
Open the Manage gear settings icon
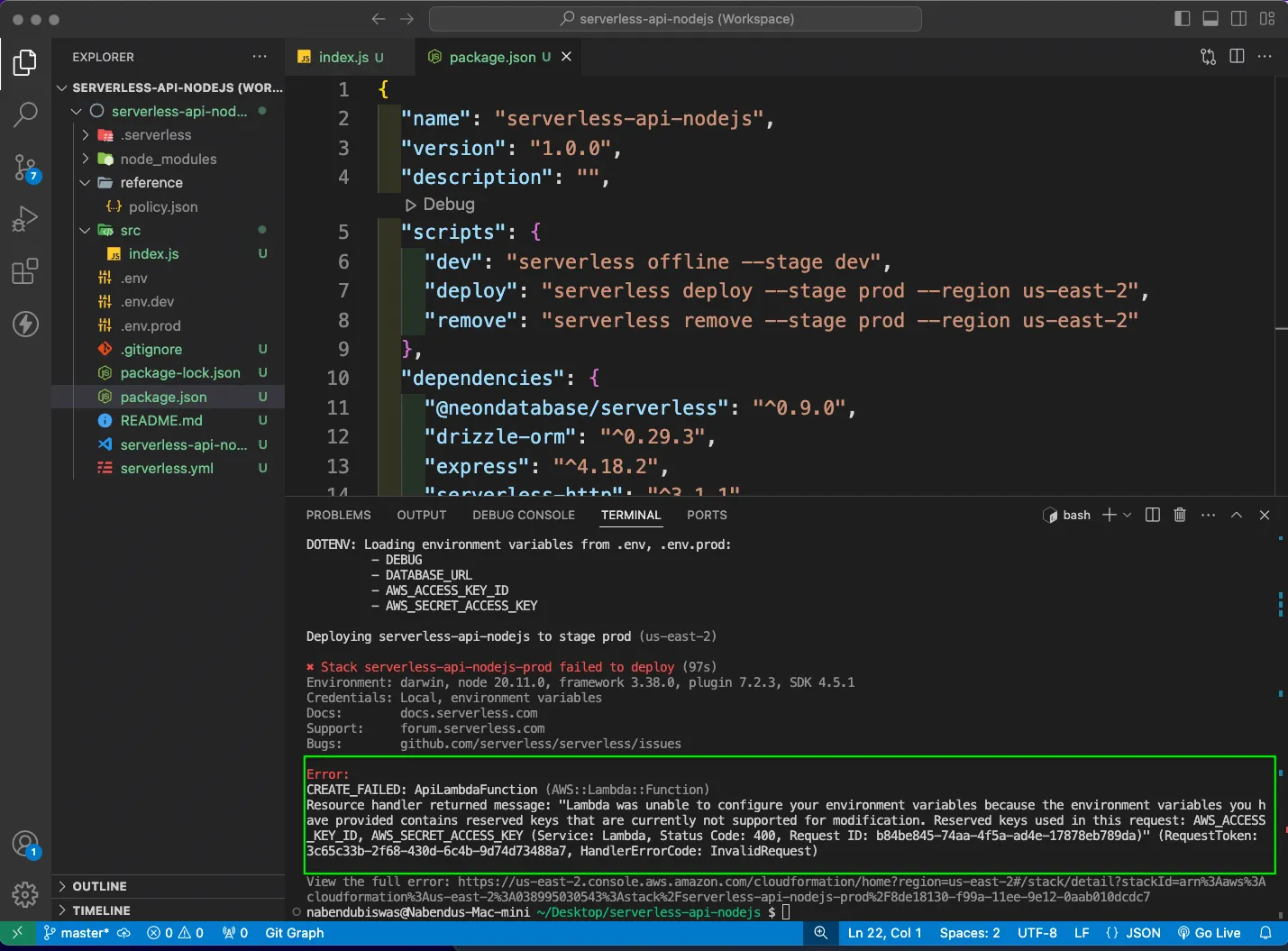[25, 894]
